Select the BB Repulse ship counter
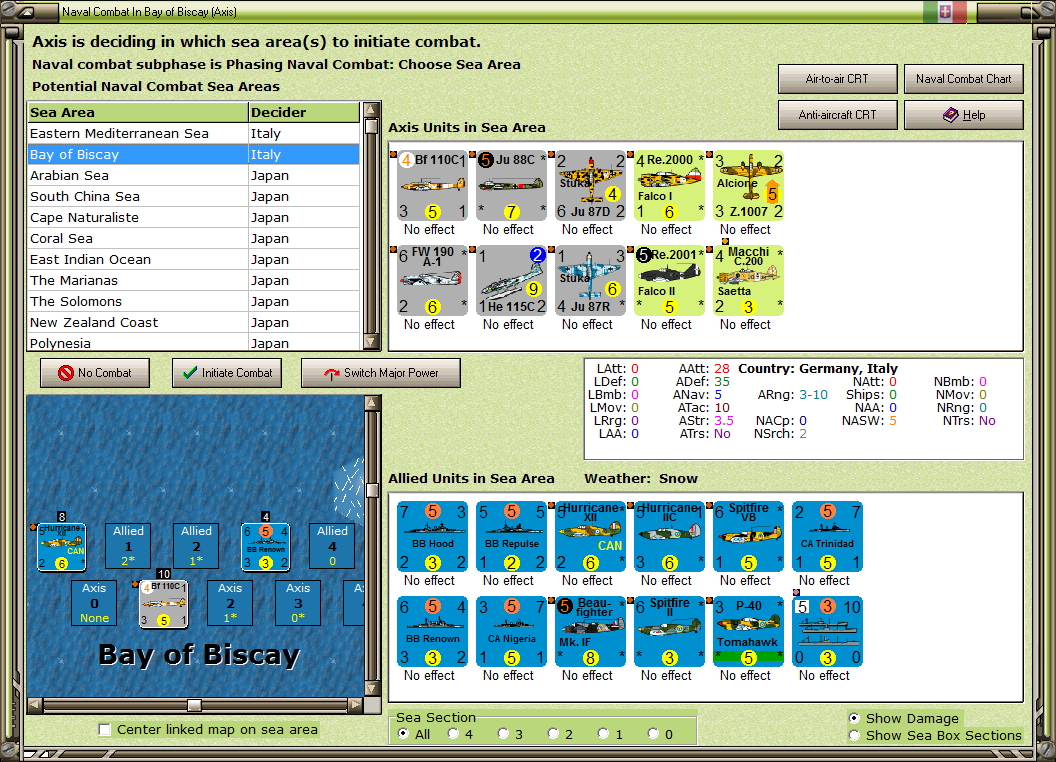1056x762 pixels. tap(511, 536)
